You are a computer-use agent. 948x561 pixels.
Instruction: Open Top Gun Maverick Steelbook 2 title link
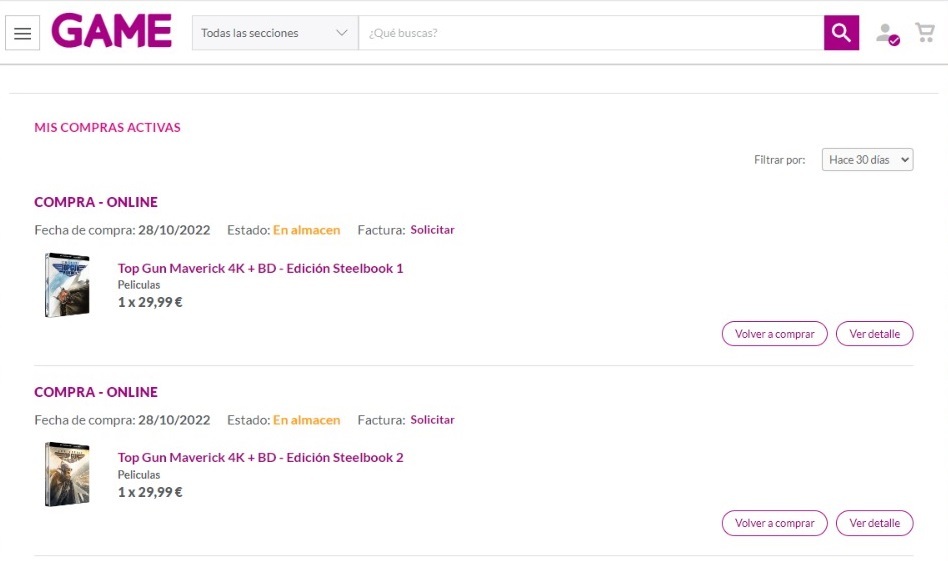(x=260, y=458)
